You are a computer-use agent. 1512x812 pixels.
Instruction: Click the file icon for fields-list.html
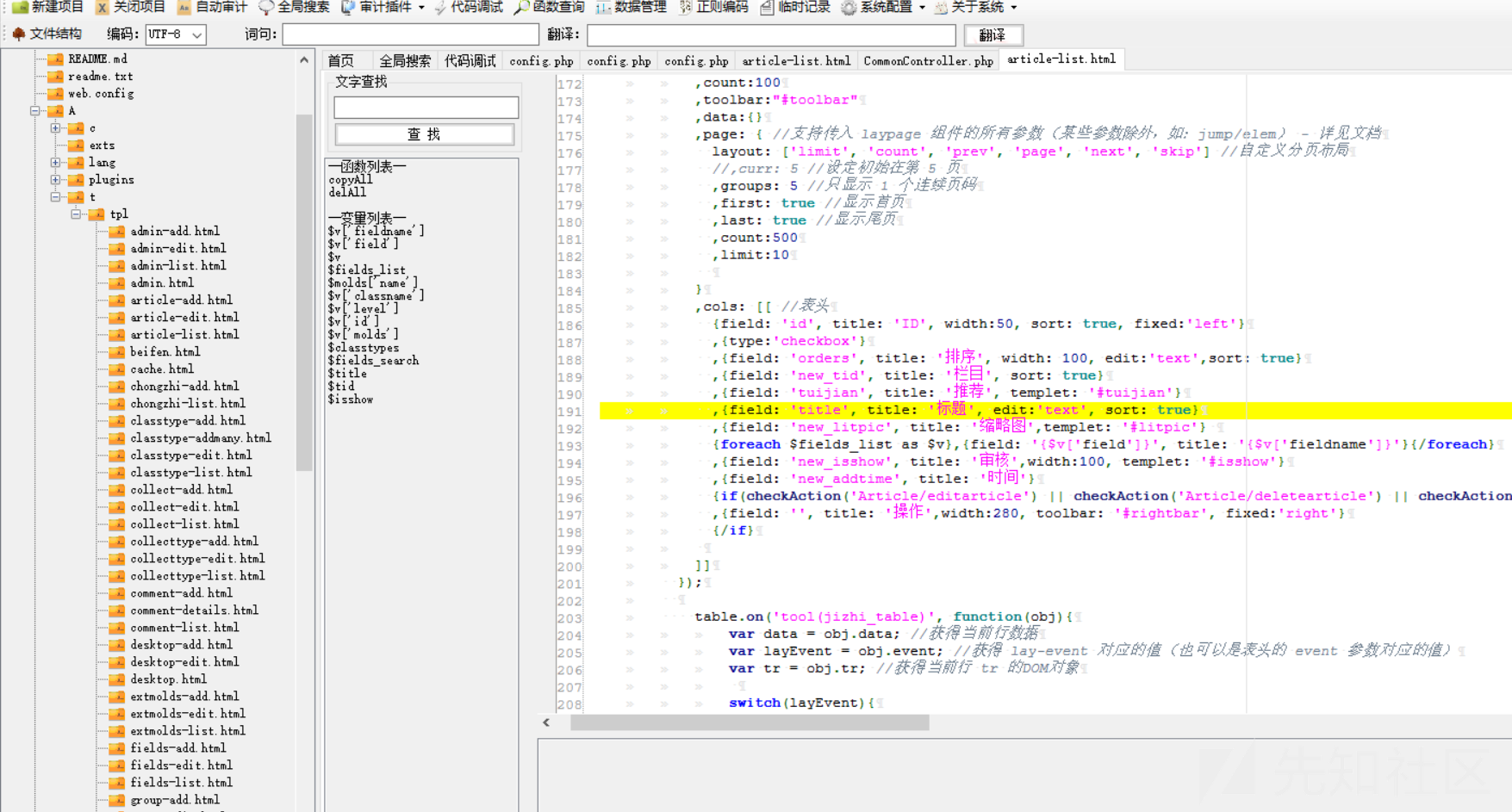pos(117,782)
